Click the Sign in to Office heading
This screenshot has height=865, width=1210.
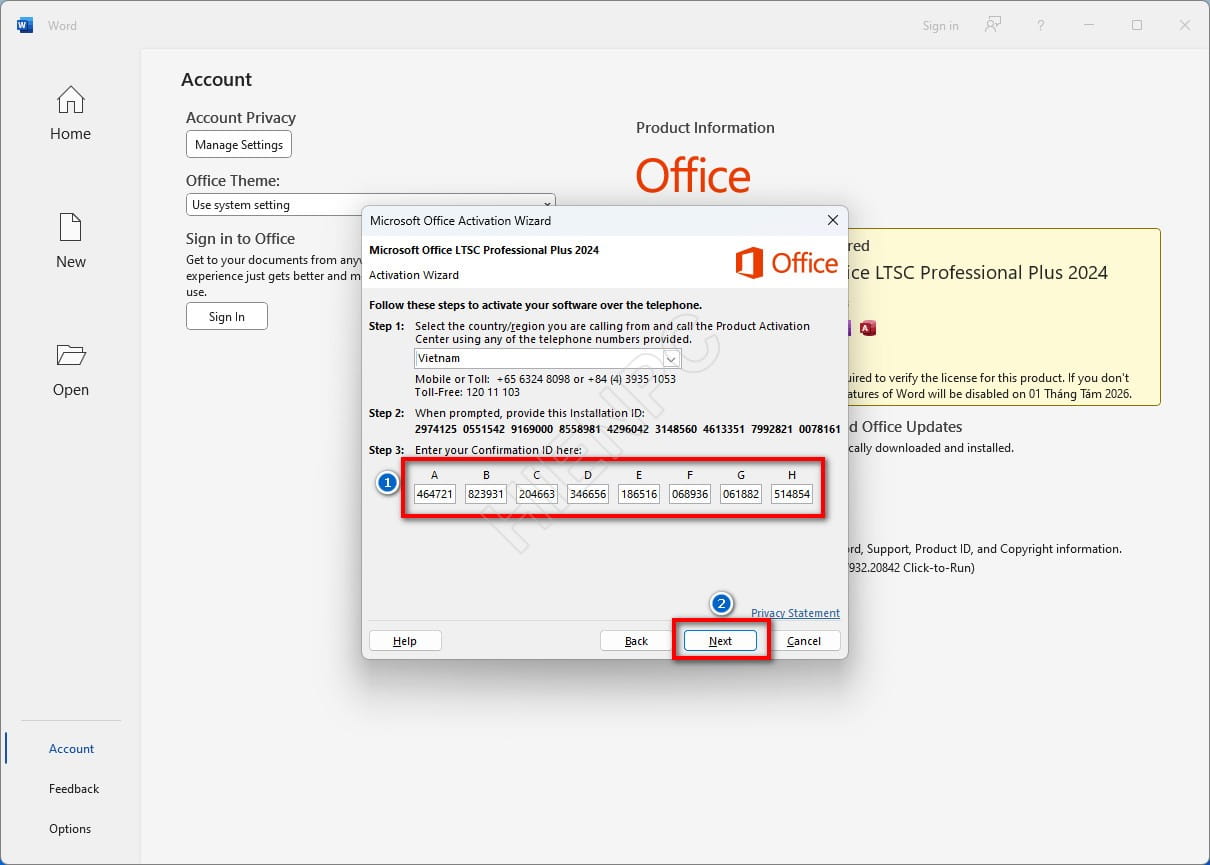click(x=240, y=239)
